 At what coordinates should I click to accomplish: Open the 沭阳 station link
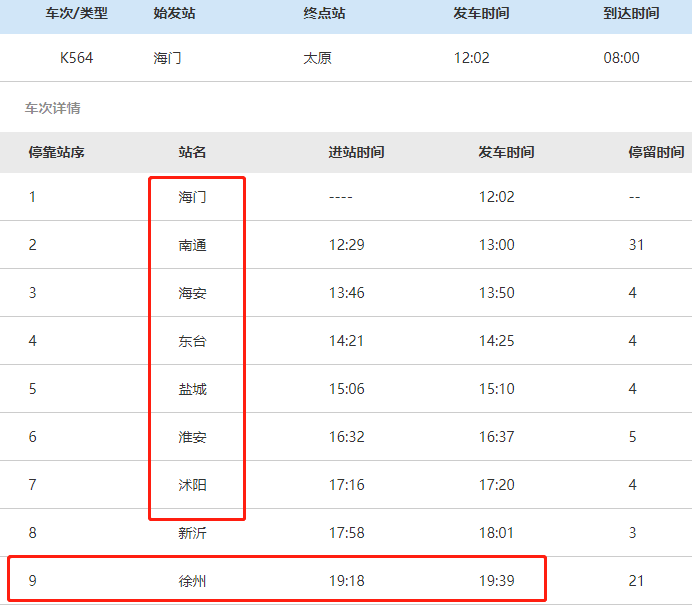(192, 485)
